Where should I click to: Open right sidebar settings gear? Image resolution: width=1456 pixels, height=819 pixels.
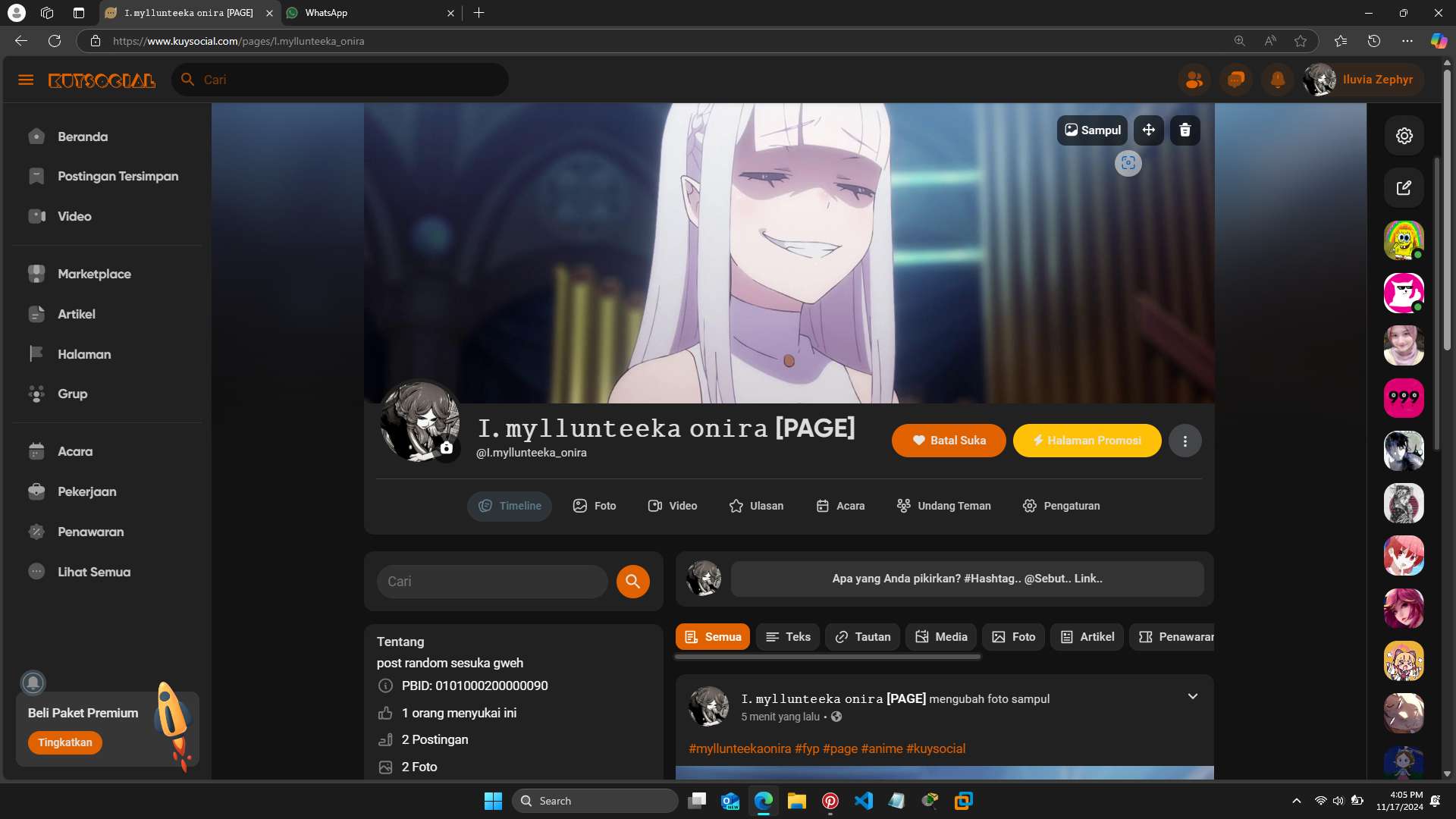[x=1404, y=136]
